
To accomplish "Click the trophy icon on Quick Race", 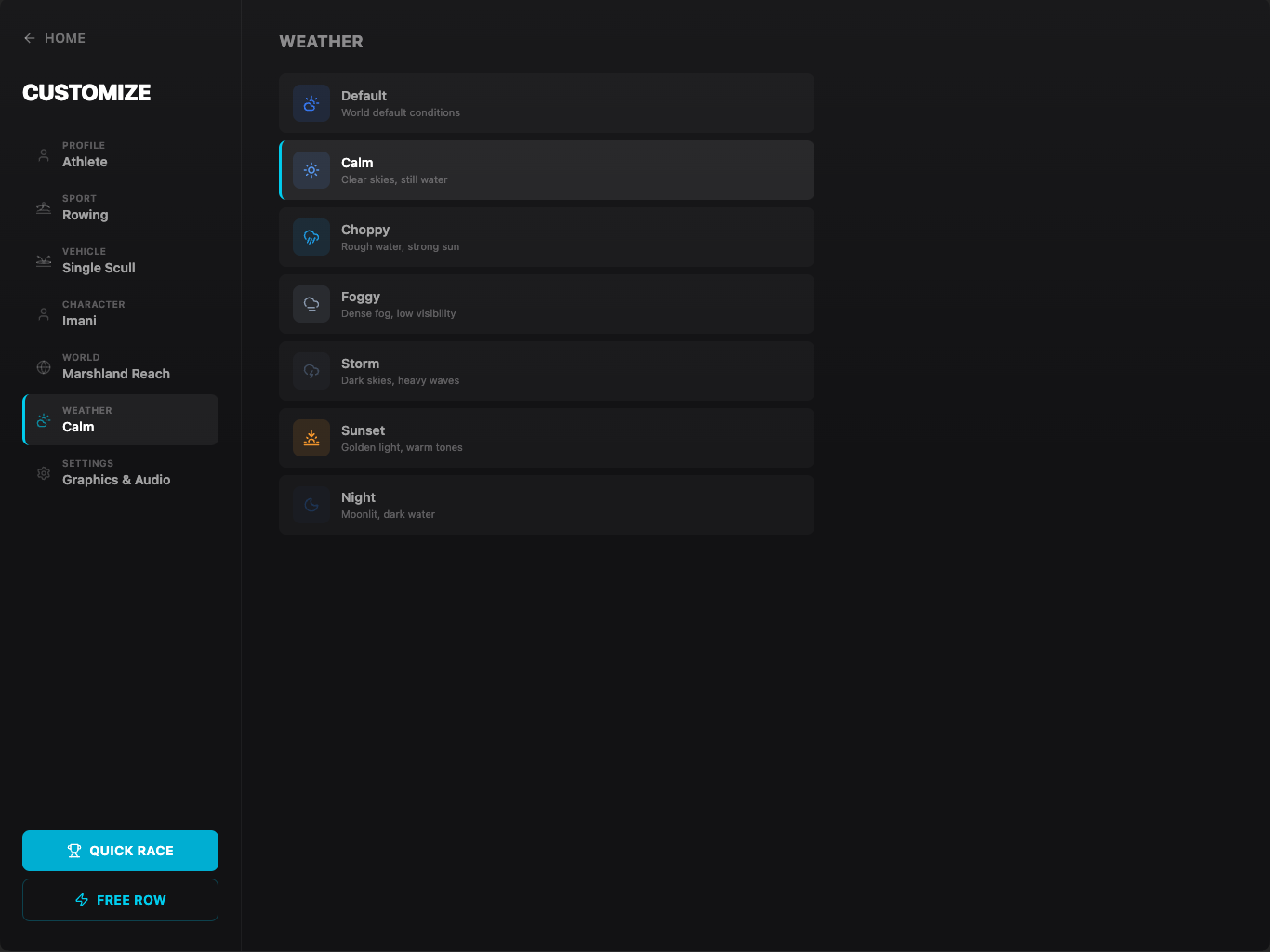I will (74, 851).
